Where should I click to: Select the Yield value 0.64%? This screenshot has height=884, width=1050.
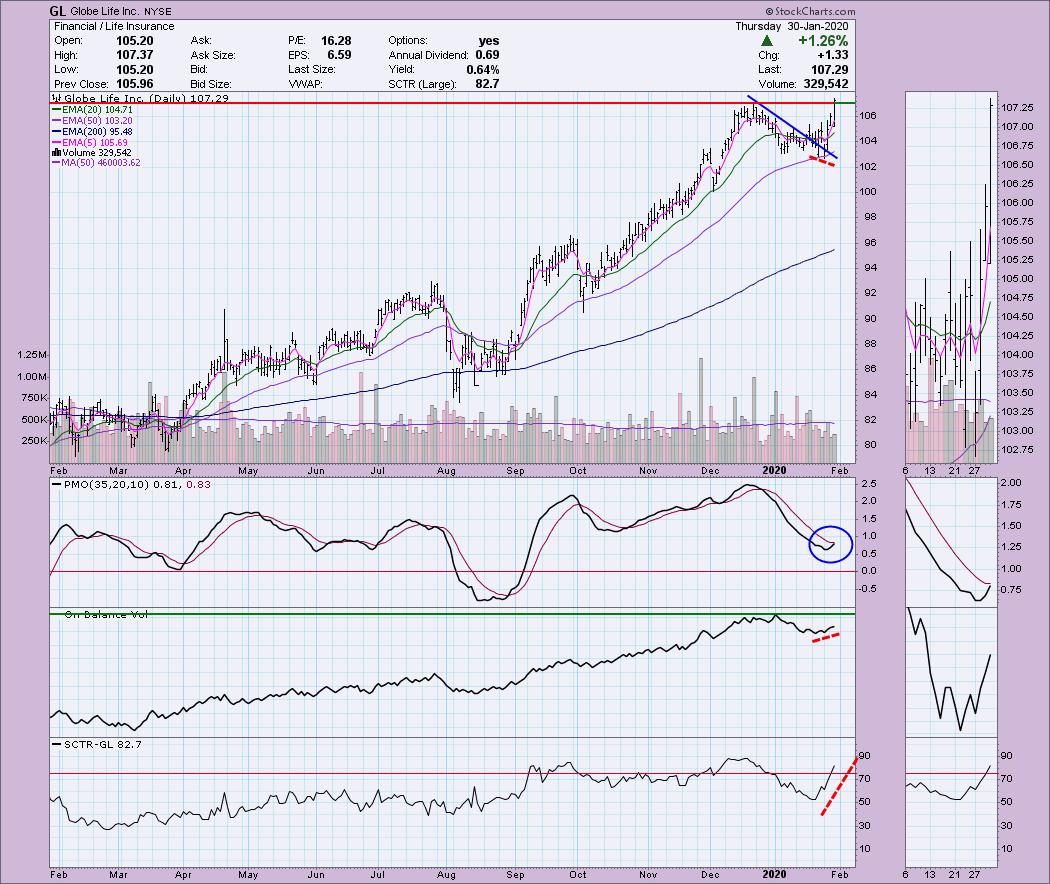click(x=483, y=70)
